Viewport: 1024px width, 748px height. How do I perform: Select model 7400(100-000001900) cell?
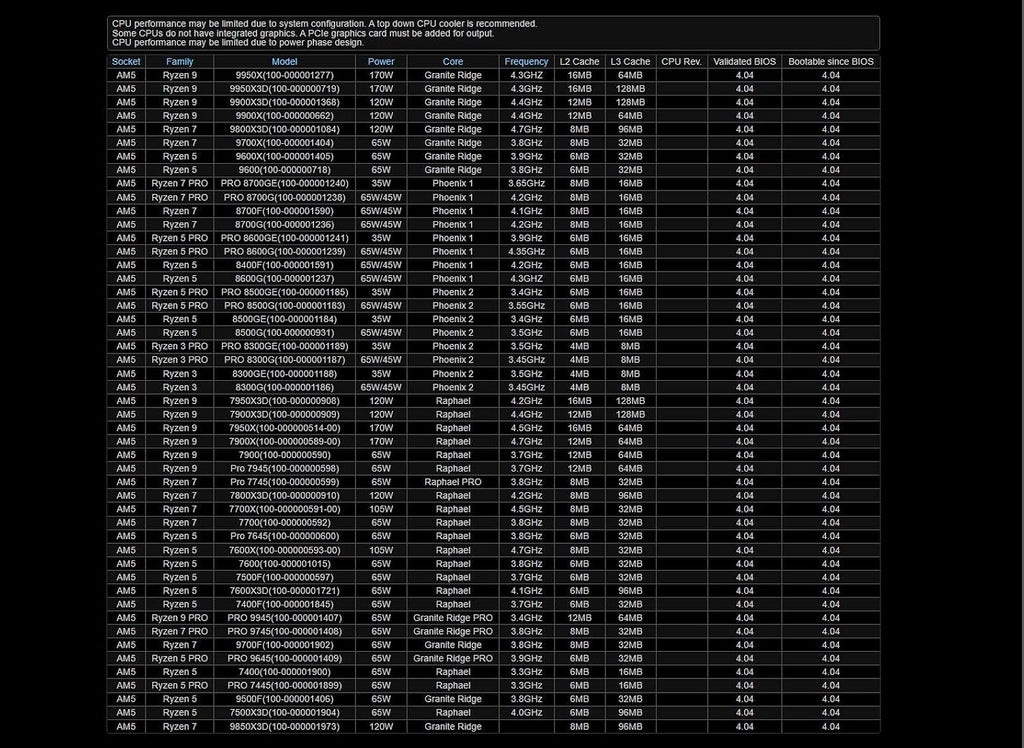click(x=285, y=672)
